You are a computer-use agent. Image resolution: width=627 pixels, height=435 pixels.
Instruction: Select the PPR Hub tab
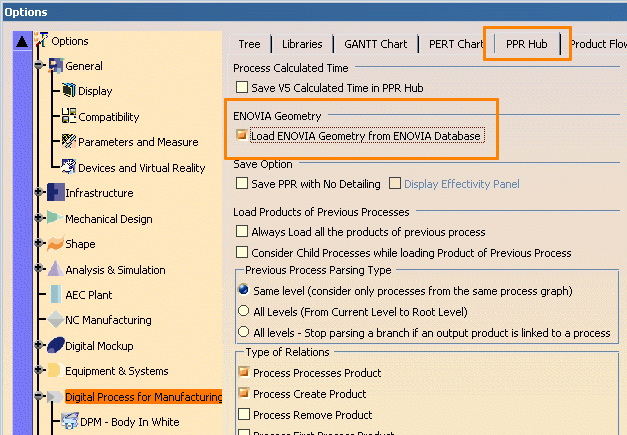(527, 44)
